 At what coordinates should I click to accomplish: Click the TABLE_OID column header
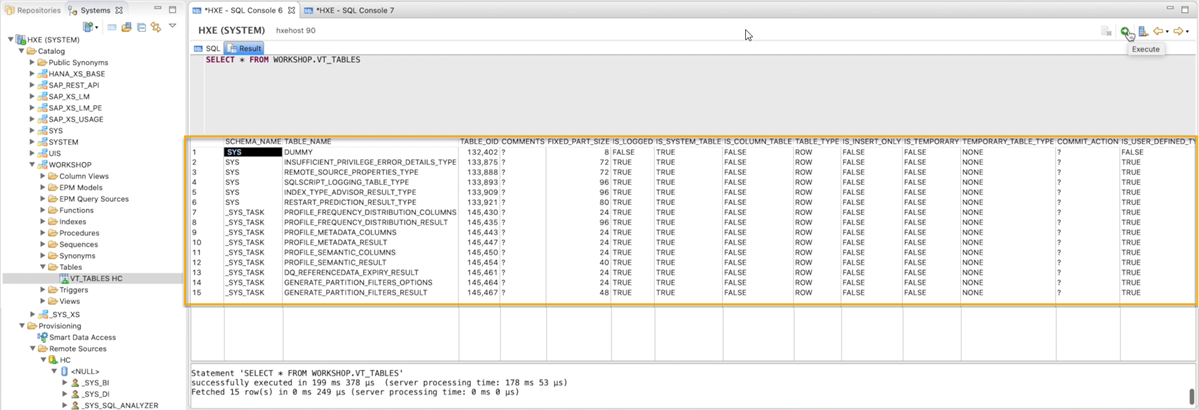[x=479, y=142]
